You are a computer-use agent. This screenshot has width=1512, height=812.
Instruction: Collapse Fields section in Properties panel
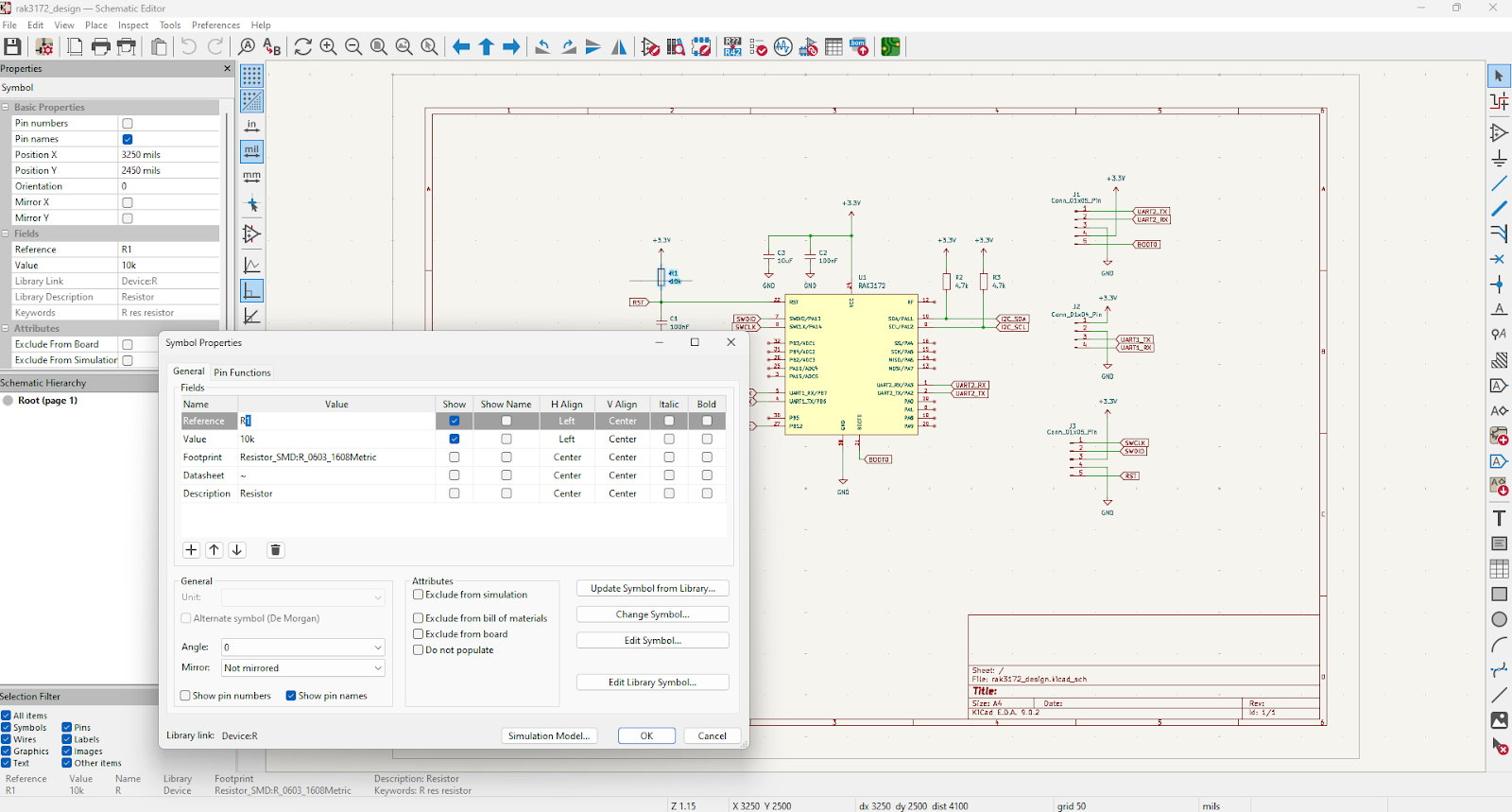pos(6,233)
